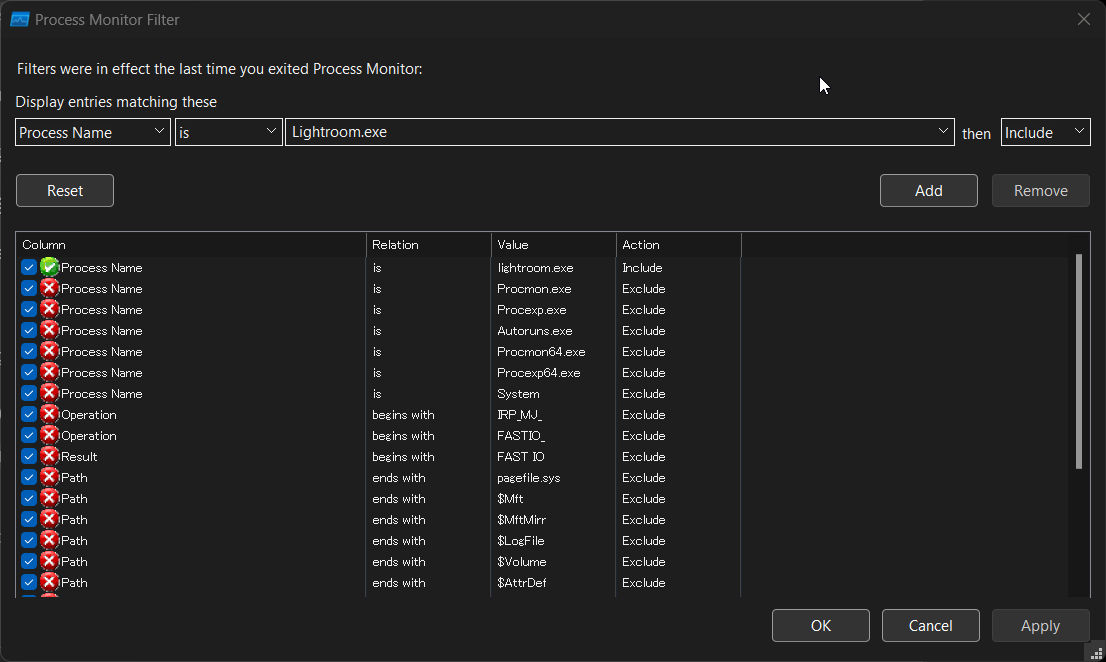This screenshot has width=1106, height=662.
Task: Toggle the pagefile.sys path filter checkbox
Action: point(29,477)
